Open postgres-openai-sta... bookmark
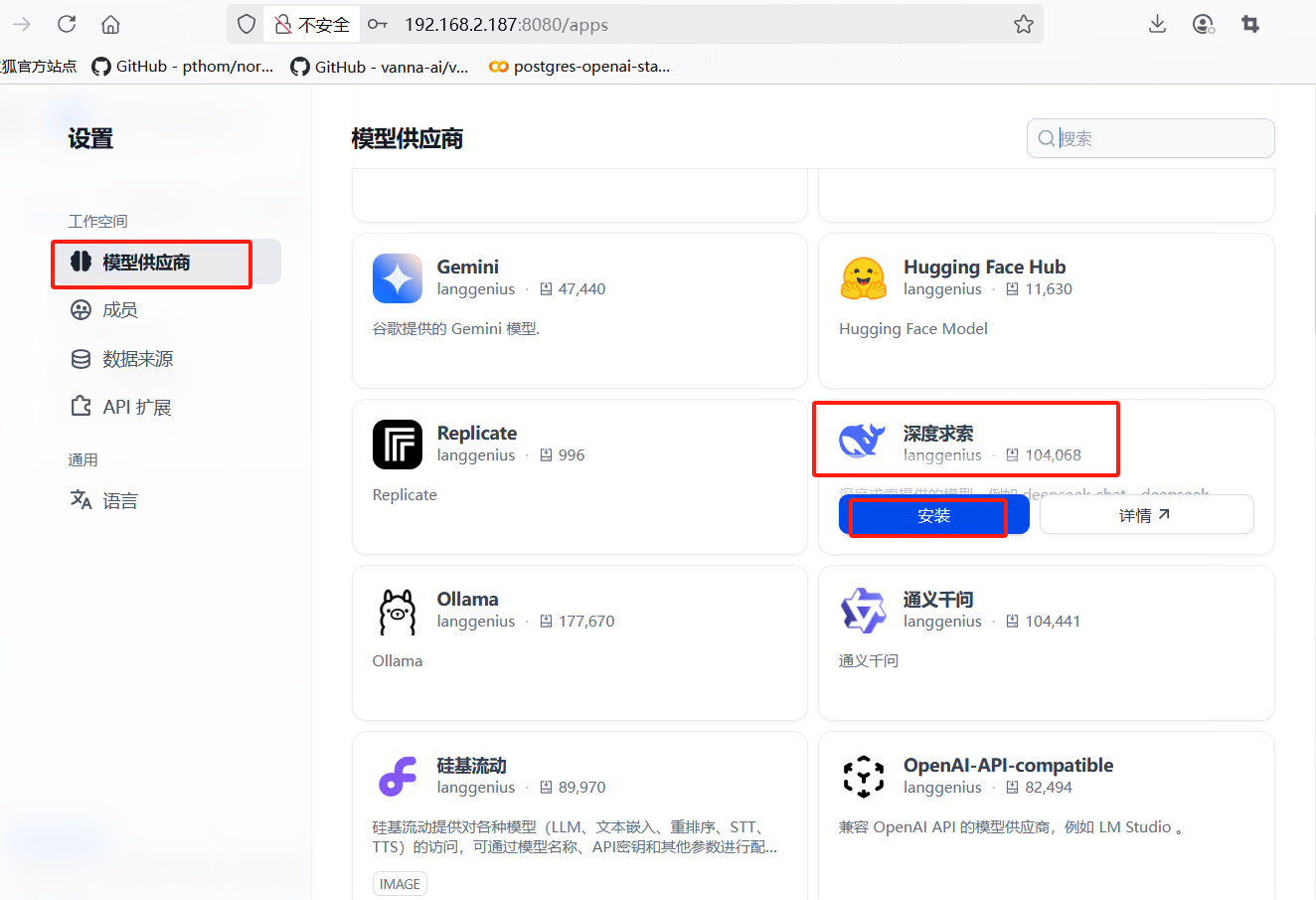This screenshot has width=1316, height=900. pyautogui.click(x=579, y=67)
